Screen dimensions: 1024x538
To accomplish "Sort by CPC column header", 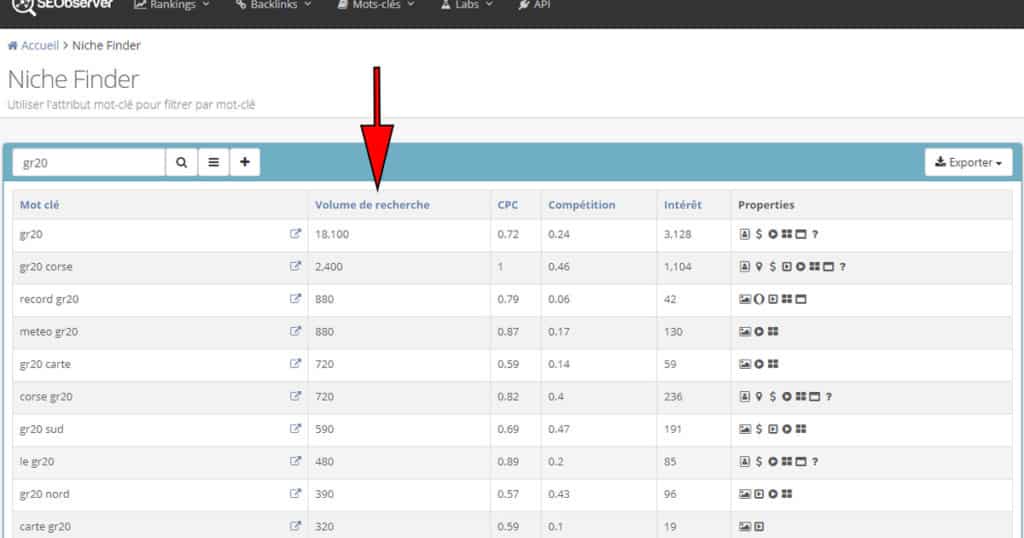I will (507, 205).
